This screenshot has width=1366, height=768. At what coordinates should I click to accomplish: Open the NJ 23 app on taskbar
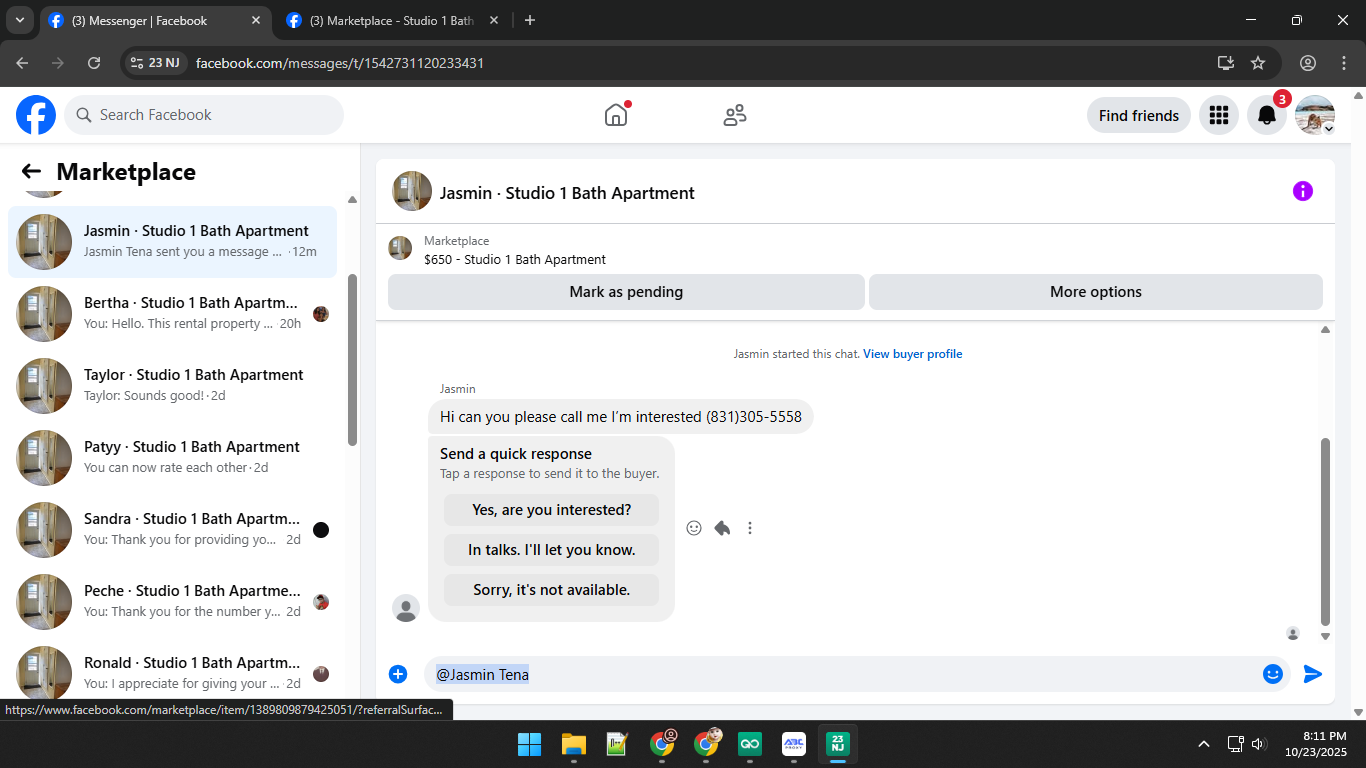[x=838, y=744]
